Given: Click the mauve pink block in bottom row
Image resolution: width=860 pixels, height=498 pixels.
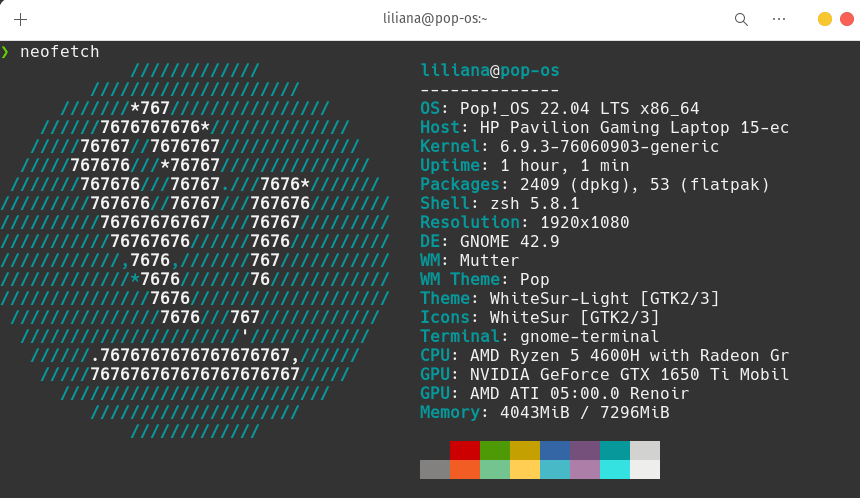Looking at the screenshot, I should (x=585, y=469).
